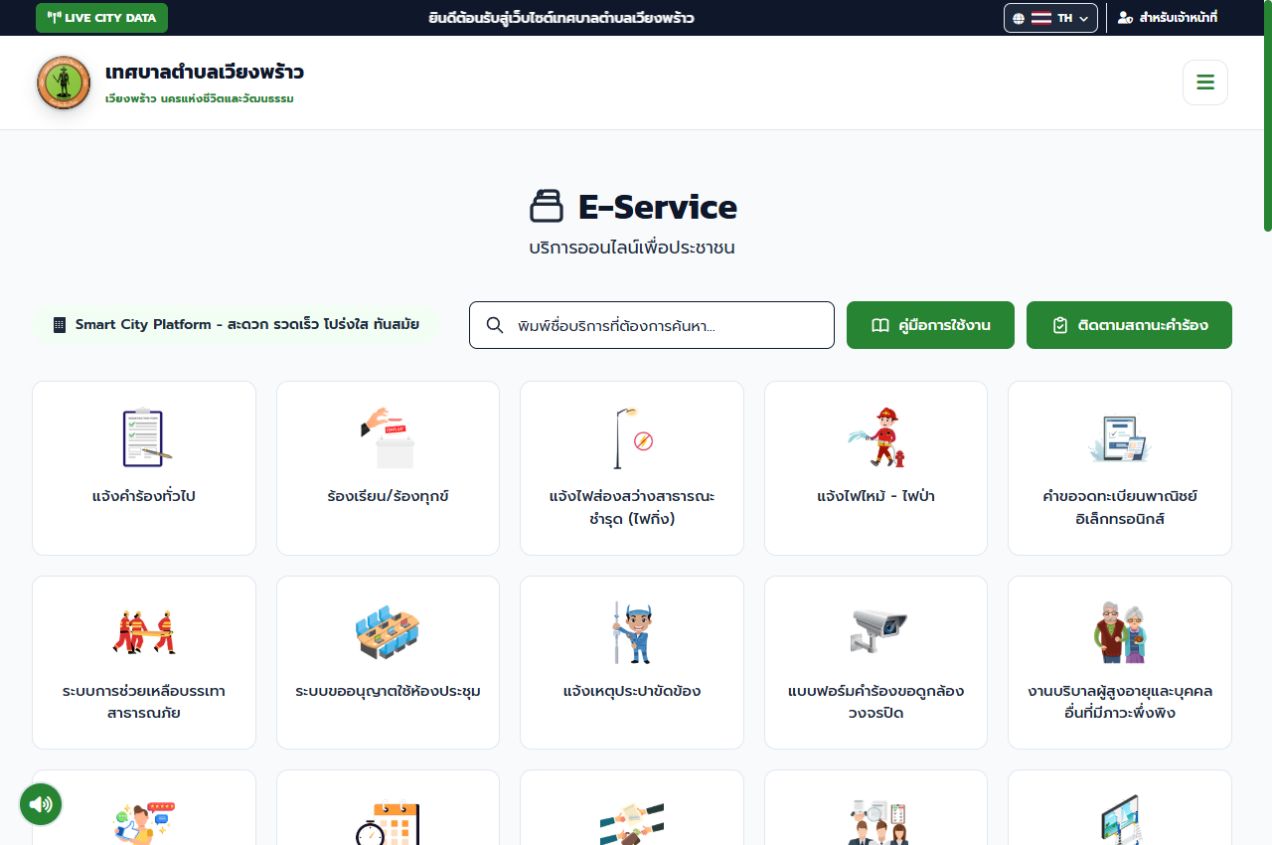The height and width of the screenshot is (845, 1272).
Task: Click the แบบฟอร์มคำร้องขอดูกล้องวงจรปิด label text
Action: tap(876, 702)
